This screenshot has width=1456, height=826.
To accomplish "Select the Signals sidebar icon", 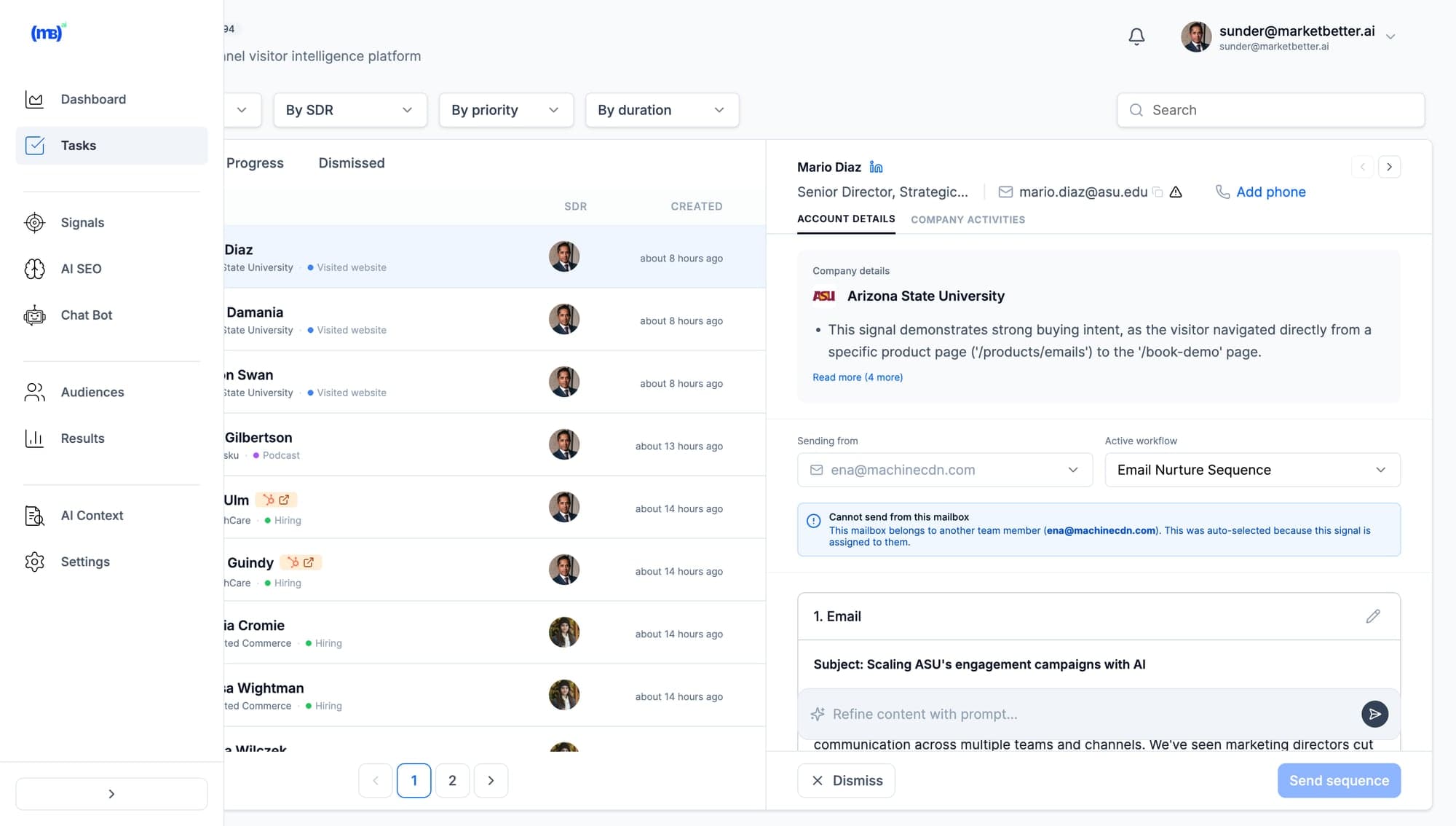I will point(34,222).
